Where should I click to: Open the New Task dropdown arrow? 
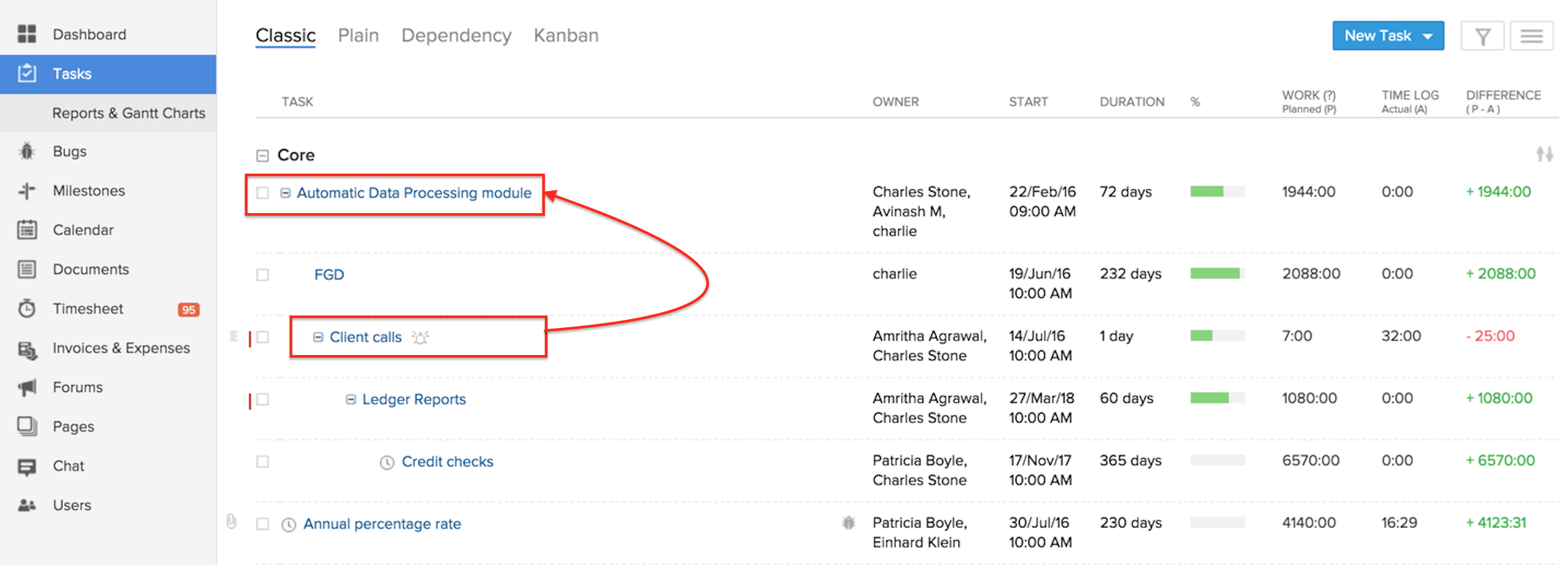click(1427, 36)
